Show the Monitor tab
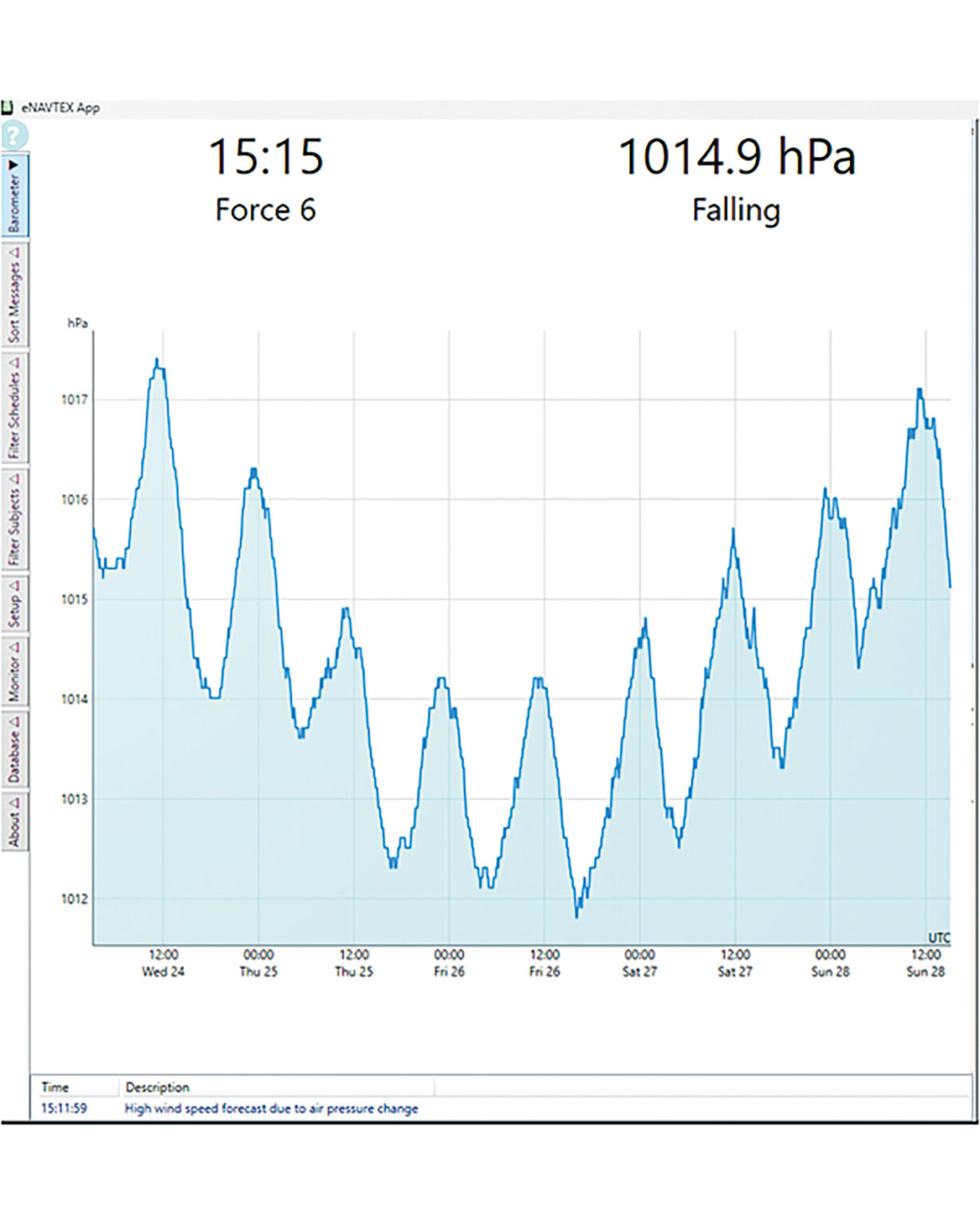Image resolution: width=980 pixels, height=1225 pixels. (14, 672)
